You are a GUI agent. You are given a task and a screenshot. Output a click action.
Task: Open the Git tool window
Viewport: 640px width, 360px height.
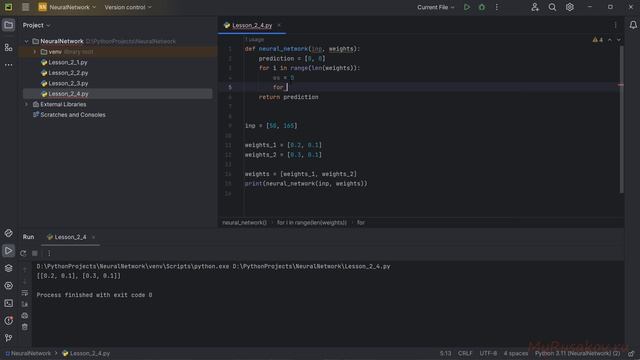(8, 338)
